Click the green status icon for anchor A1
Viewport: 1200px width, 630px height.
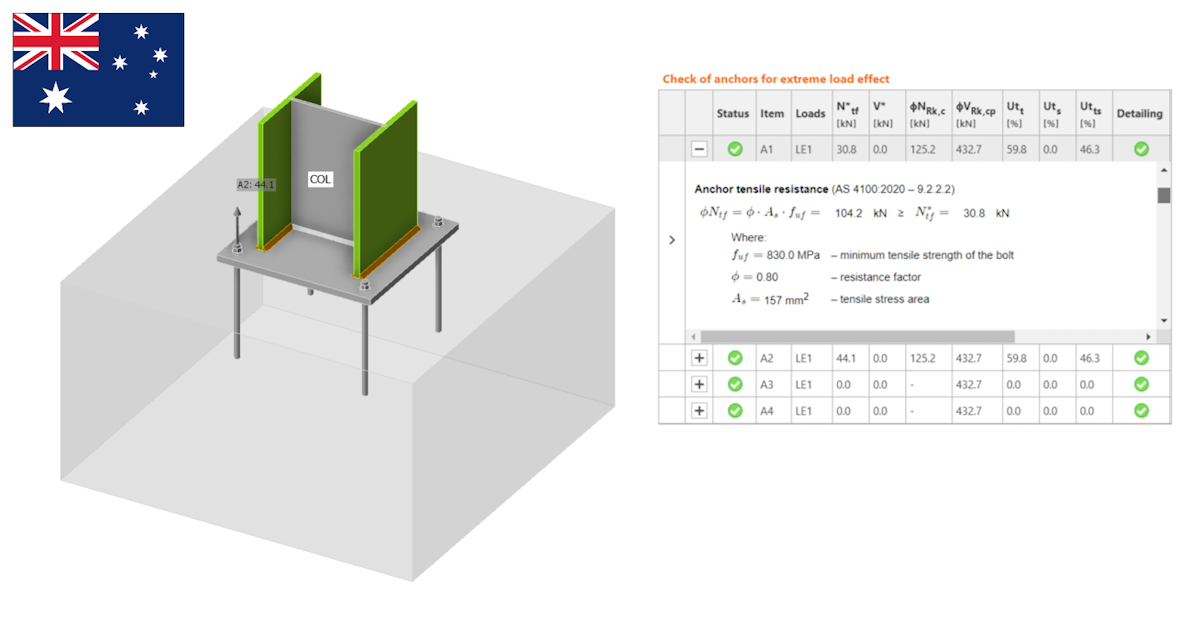(x=733, y=148)
